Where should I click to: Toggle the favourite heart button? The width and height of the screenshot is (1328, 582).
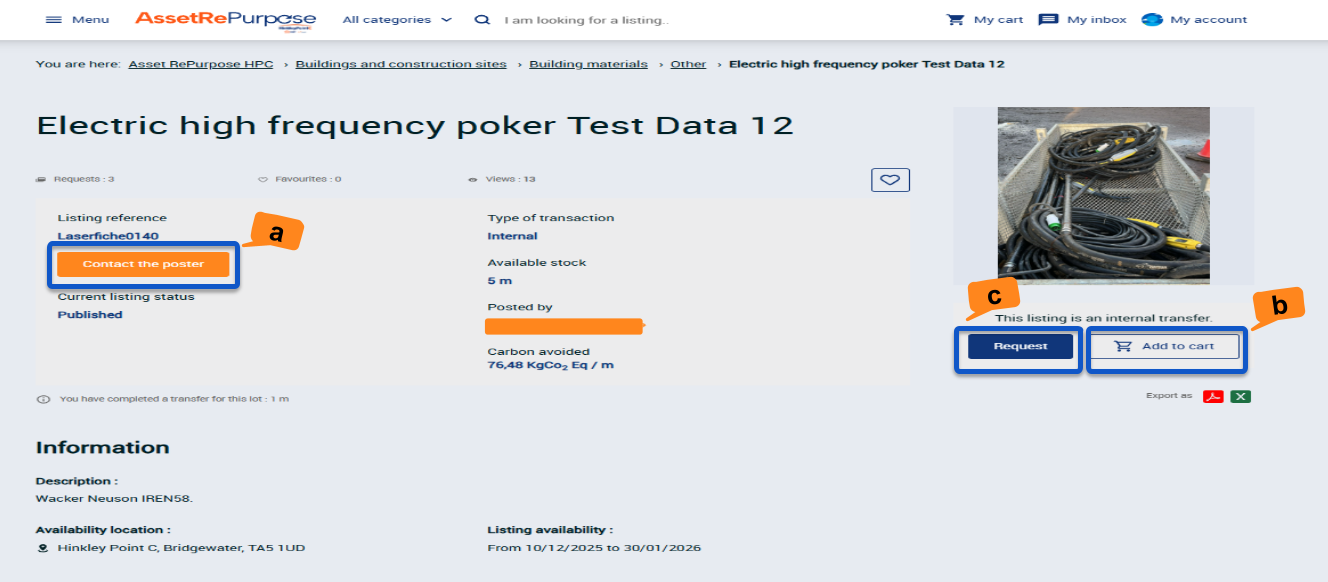pyautogui.click(x=890, y=180)
